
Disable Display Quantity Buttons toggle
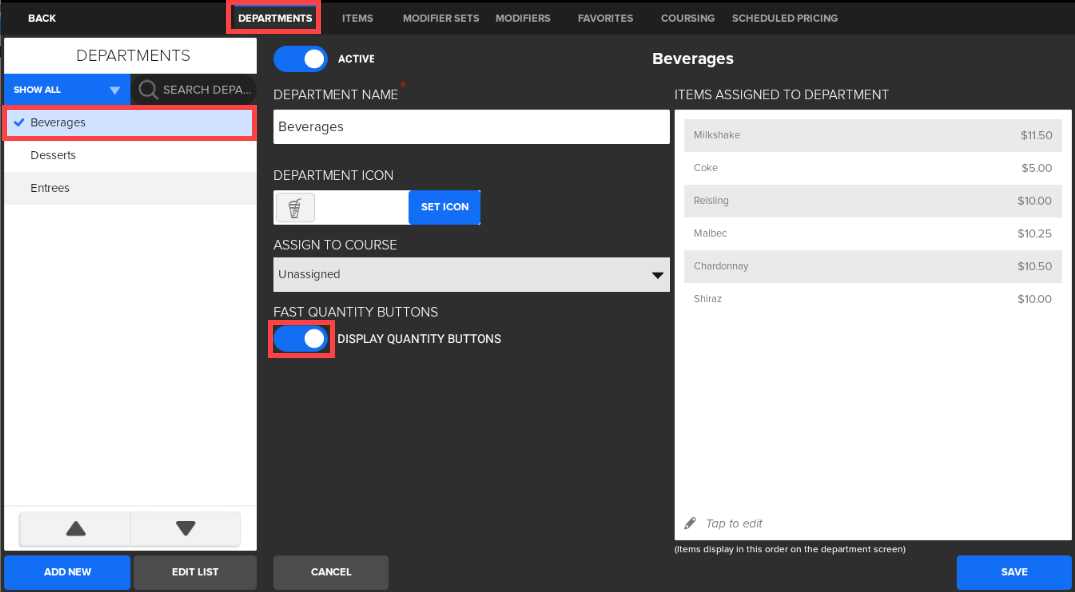coord(301,339)
